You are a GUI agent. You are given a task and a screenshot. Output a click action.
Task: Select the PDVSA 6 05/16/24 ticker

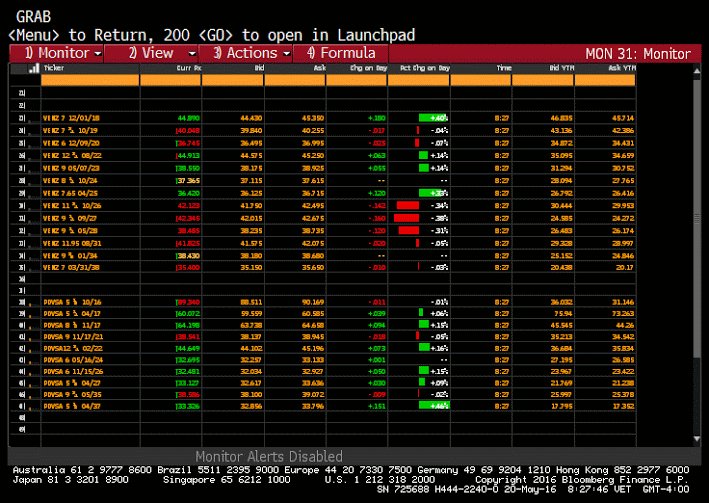(73, 360)
